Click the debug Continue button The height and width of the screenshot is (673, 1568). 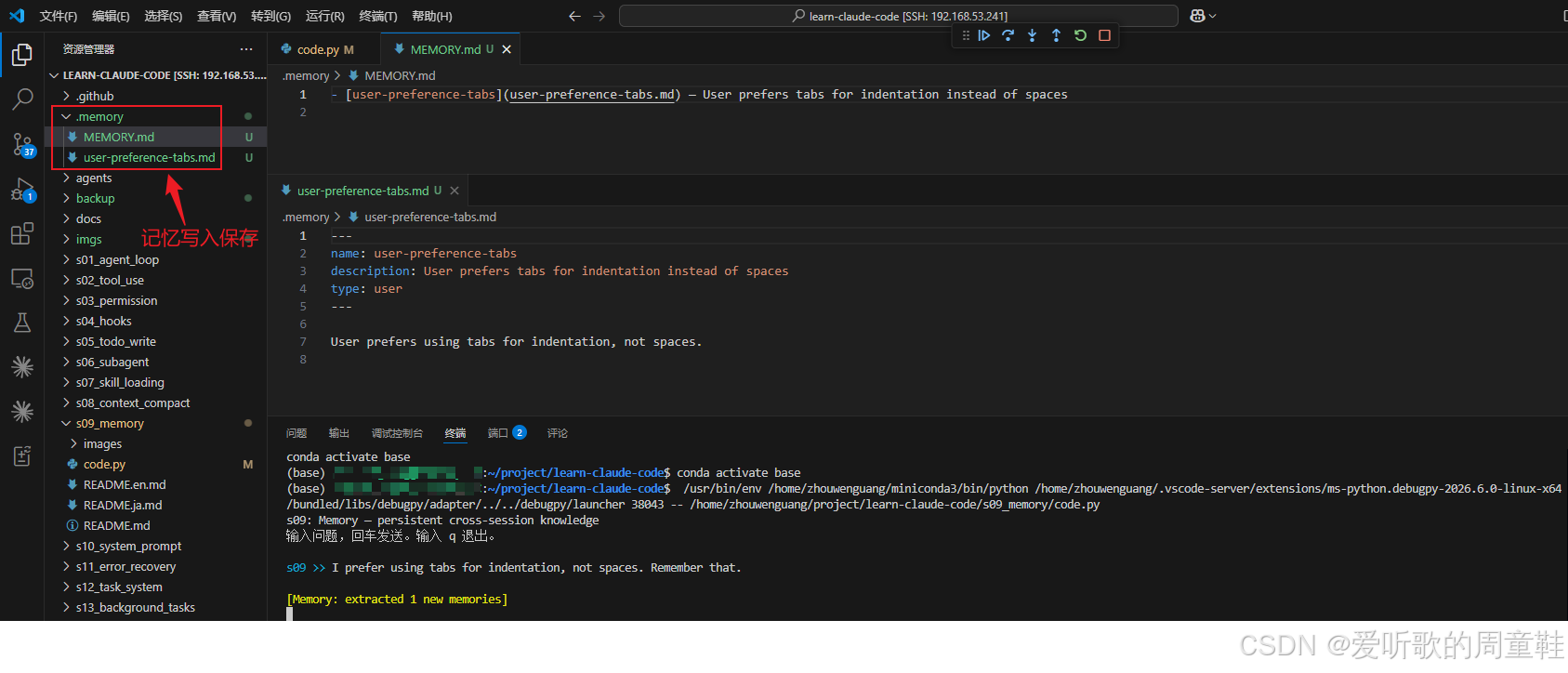(983, 35)
